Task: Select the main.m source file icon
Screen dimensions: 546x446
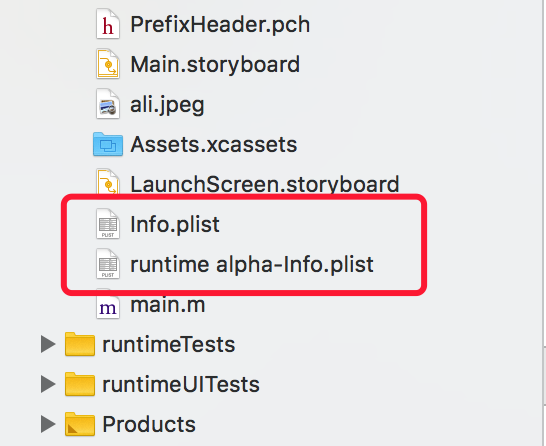Action: click(x=108, y=306)
